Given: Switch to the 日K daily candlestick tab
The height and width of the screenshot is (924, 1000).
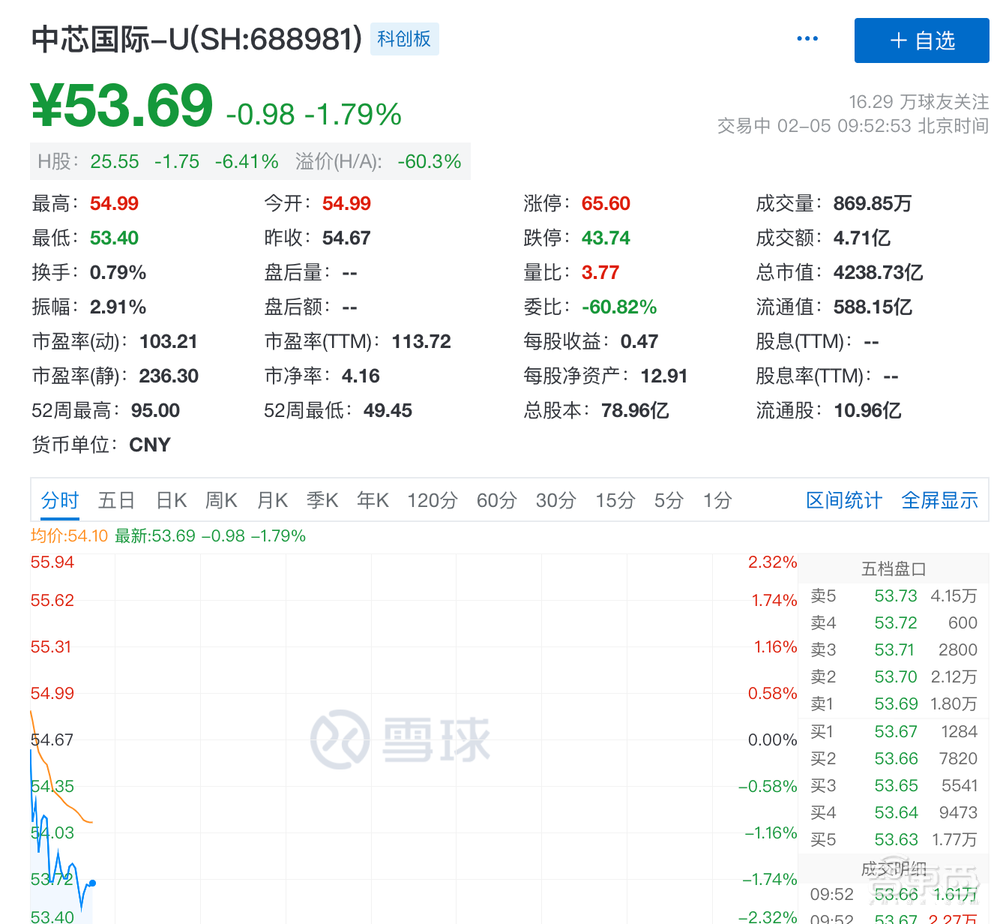Looking at the screenshot, I should (170, 500).
